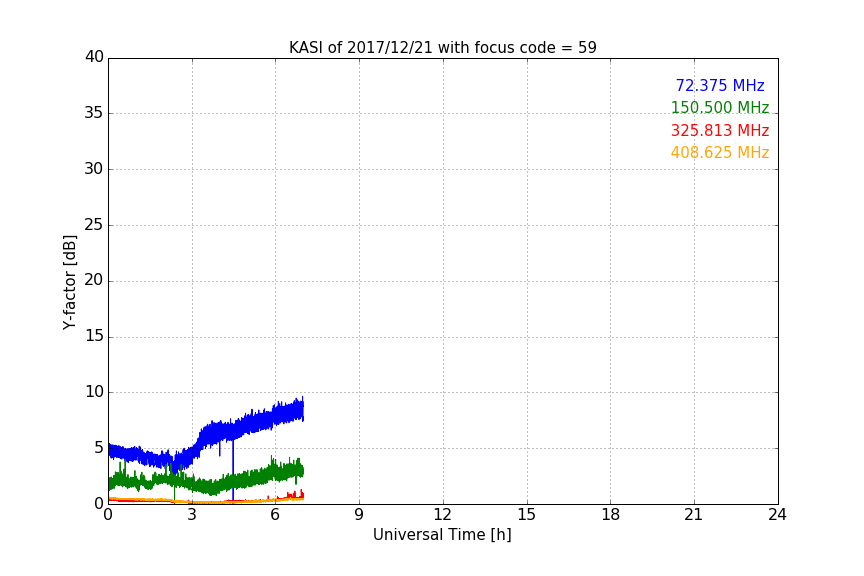The height and width of the screenshot is (576, 864).
Task: Click the x-axis tick label 24
Action: point(777,515)
